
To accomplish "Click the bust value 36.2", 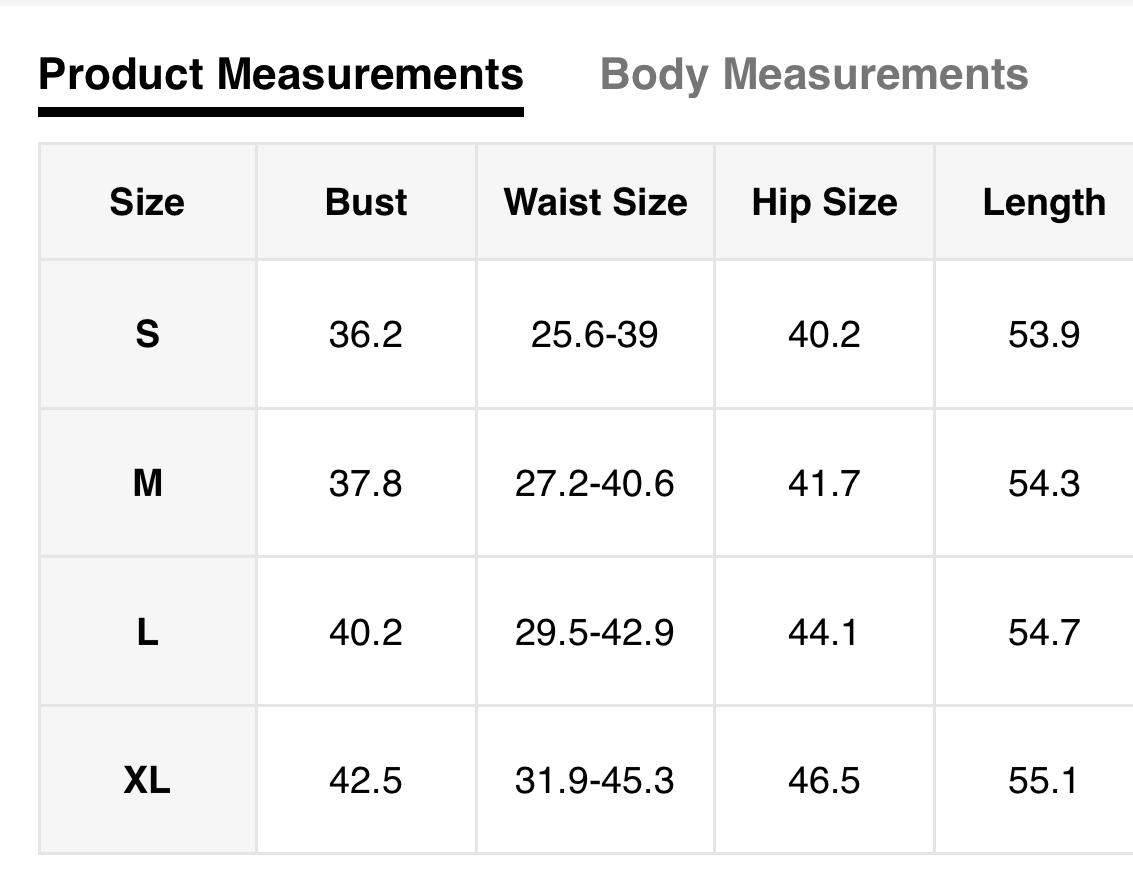I will tap(366, 335).
